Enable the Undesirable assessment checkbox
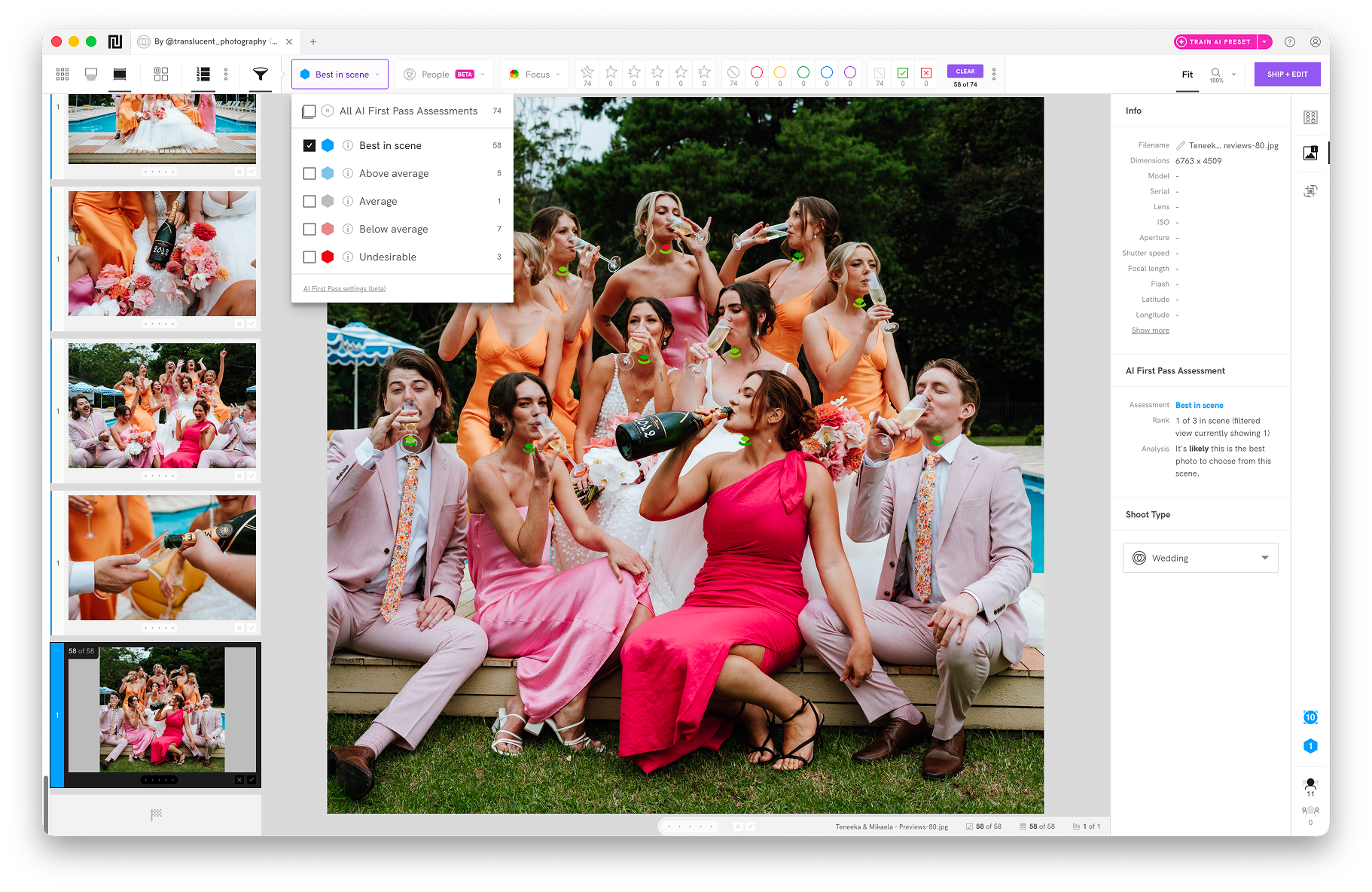 [x=309, y=257]
